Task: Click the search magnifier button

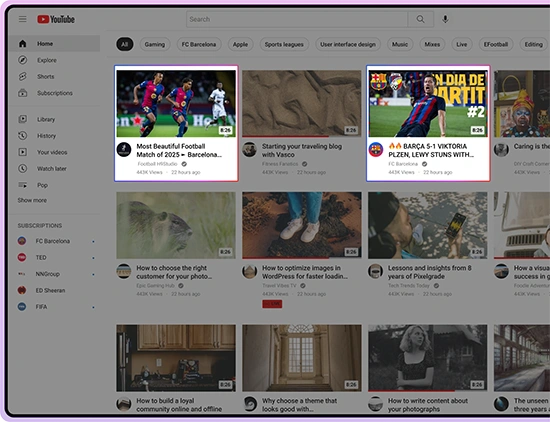Action: pos(420,19)
